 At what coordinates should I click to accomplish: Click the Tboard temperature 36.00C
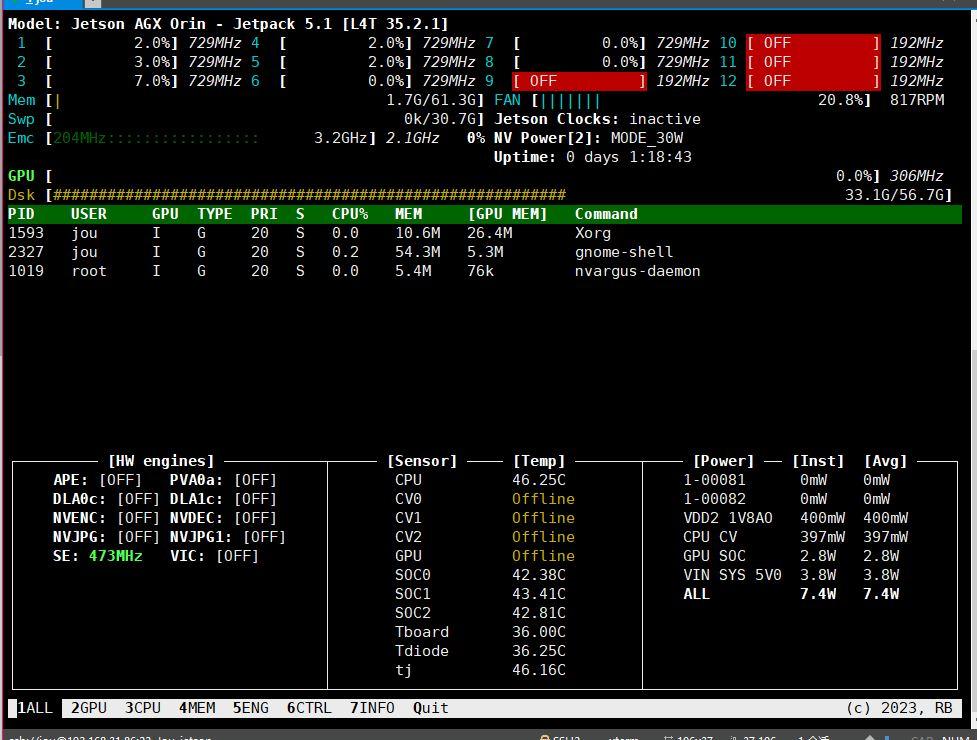539,632
